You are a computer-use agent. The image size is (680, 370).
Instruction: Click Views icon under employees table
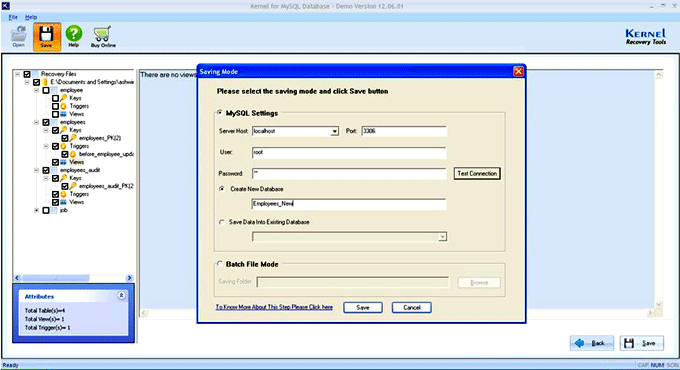64,162
